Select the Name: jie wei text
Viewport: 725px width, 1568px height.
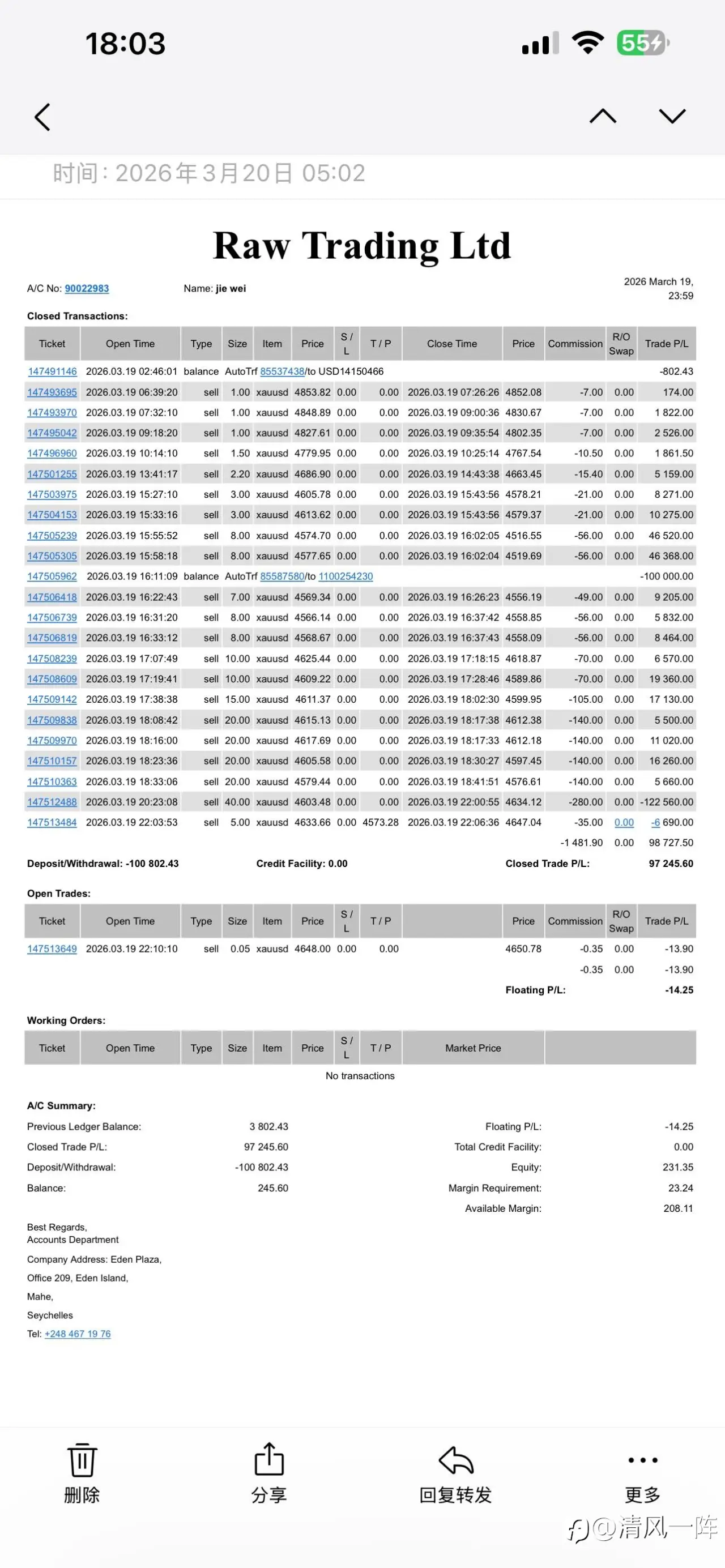[x=215, y=289]
